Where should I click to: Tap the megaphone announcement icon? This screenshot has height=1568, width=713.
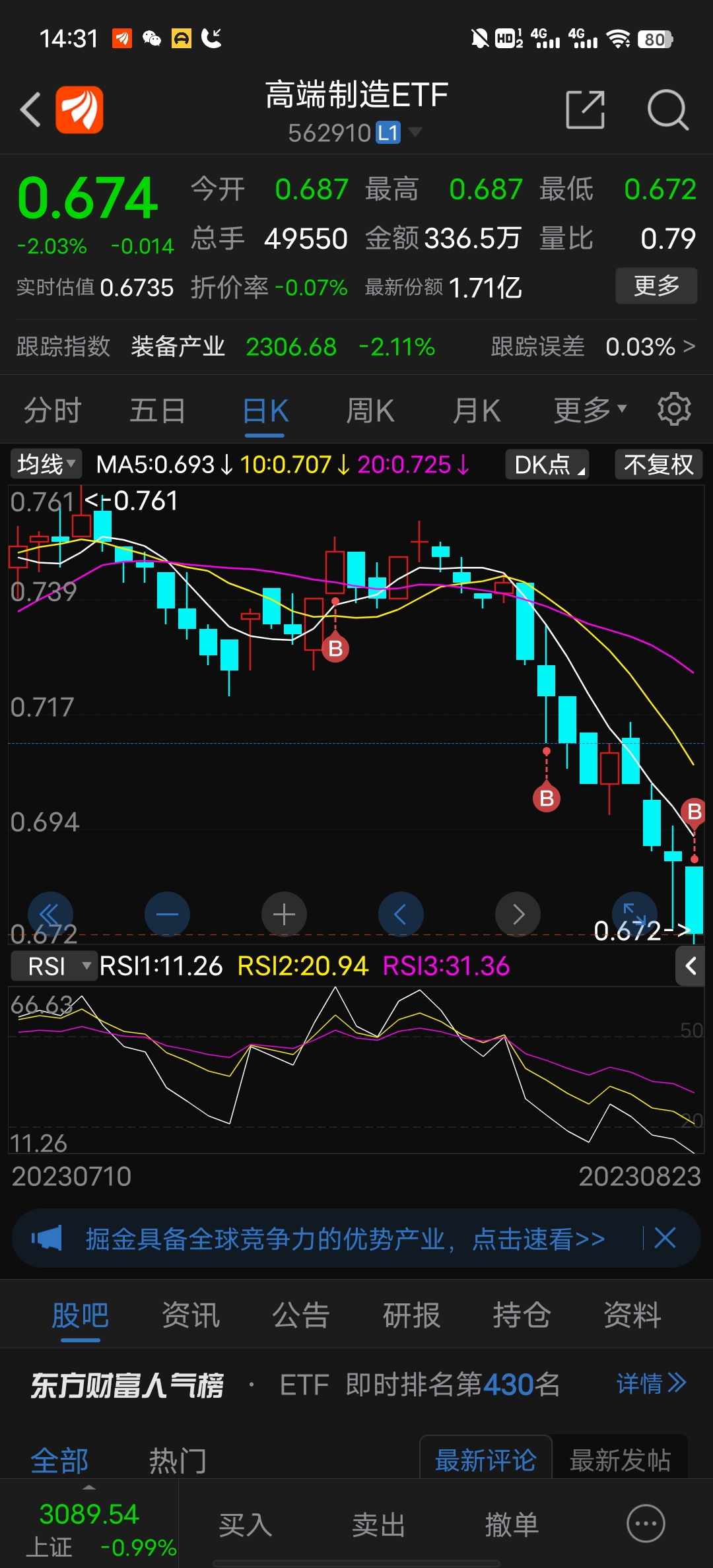(47, 1238)
